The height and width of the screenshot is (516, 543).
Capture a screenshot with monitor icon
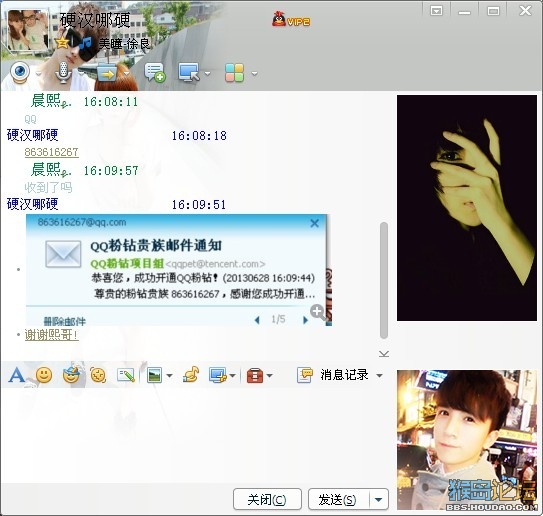pos(217,375)
